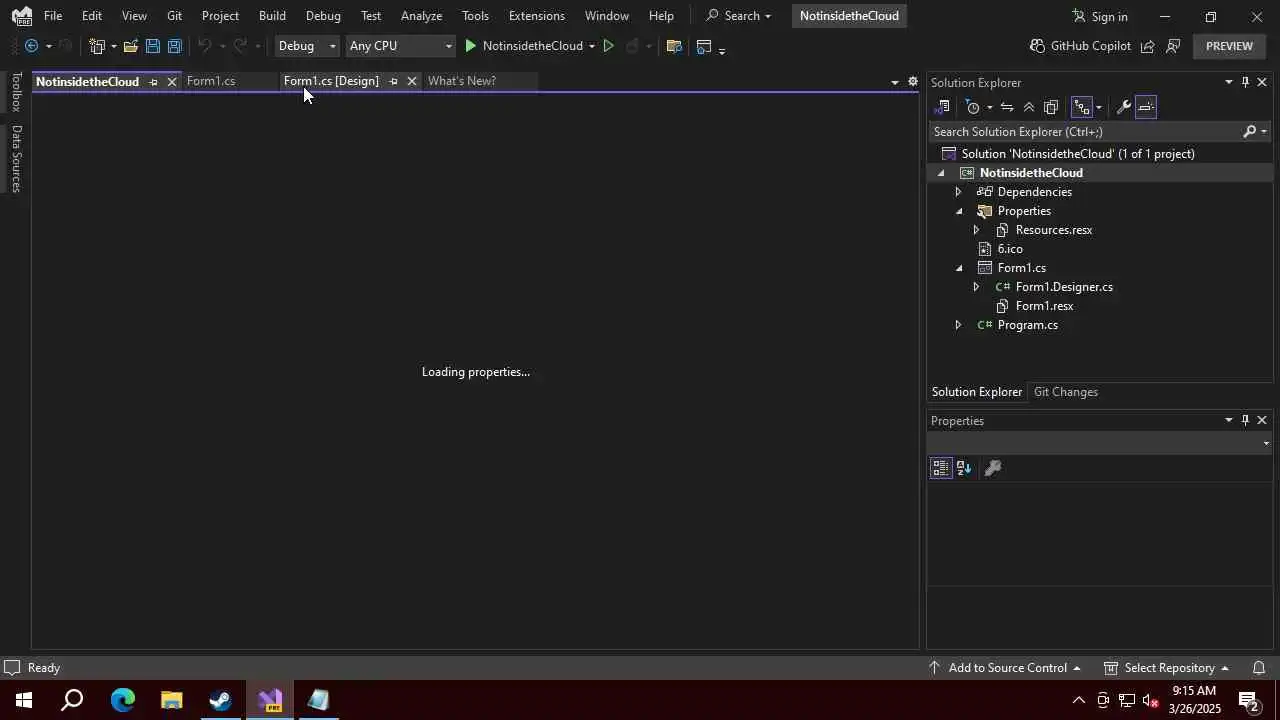
Task: Click the Solution Explorer search magnifier icon
Action: 1249,132
